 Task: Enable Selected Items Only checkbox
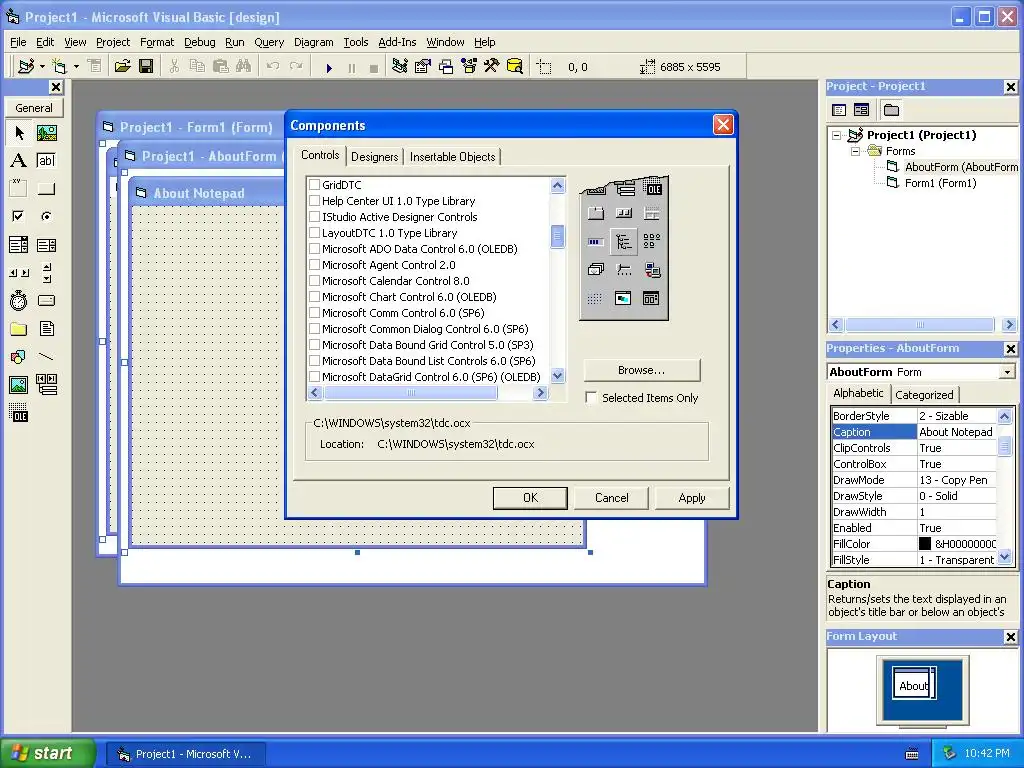(x=591, y=398)
